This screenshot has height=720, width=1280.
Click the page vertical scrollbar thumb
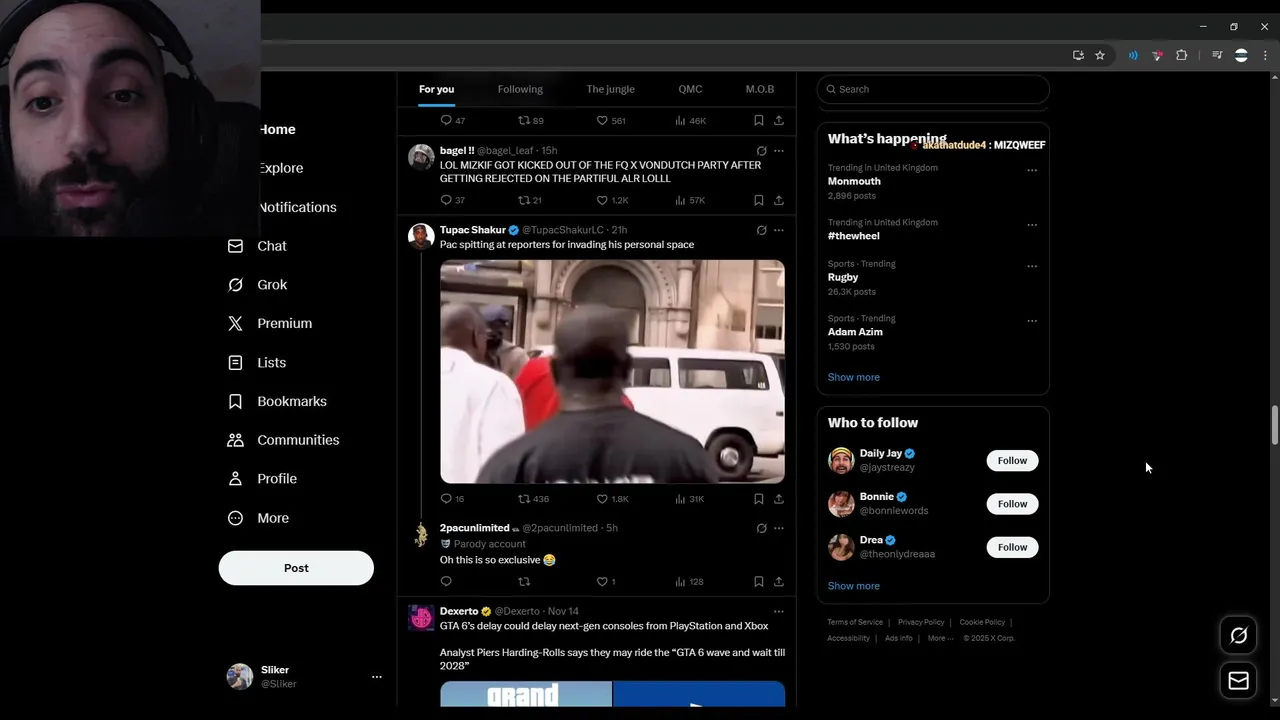1274,426
